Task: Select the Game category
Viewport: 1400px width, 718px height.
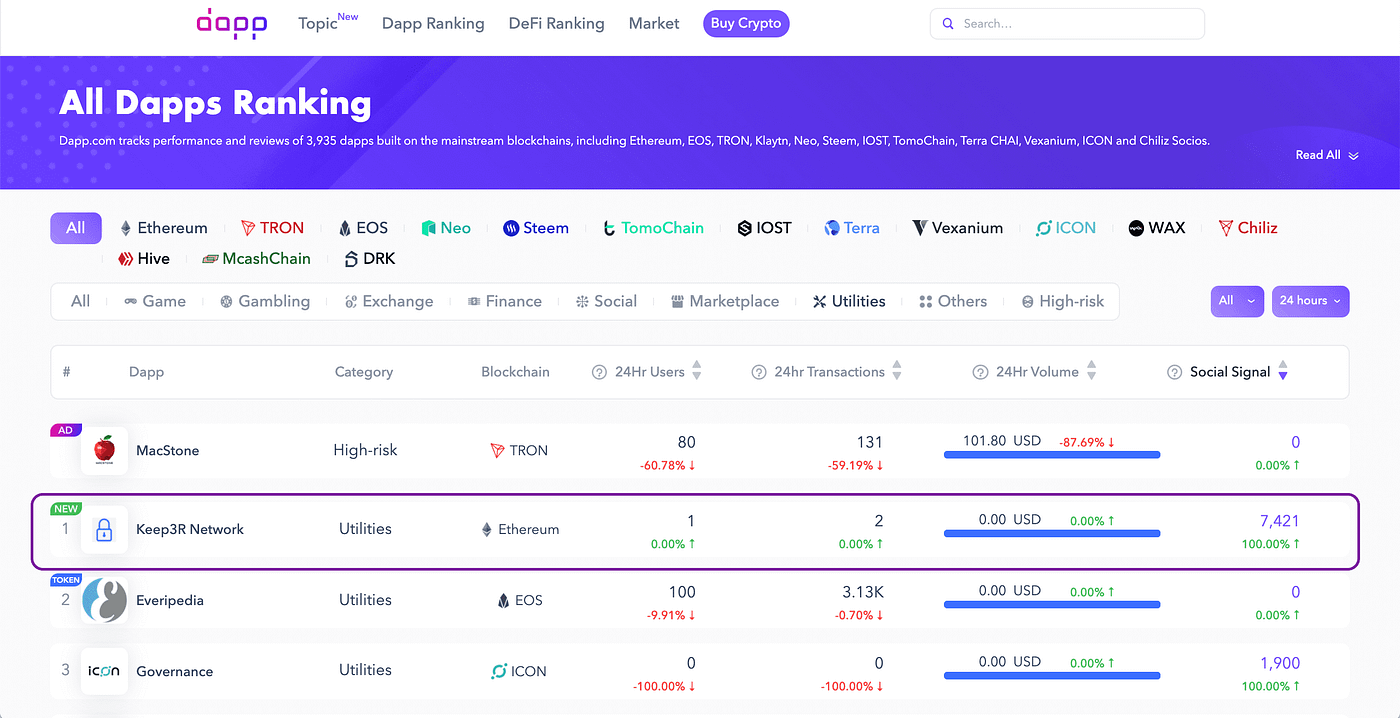Action: click(x=155, y=301)
